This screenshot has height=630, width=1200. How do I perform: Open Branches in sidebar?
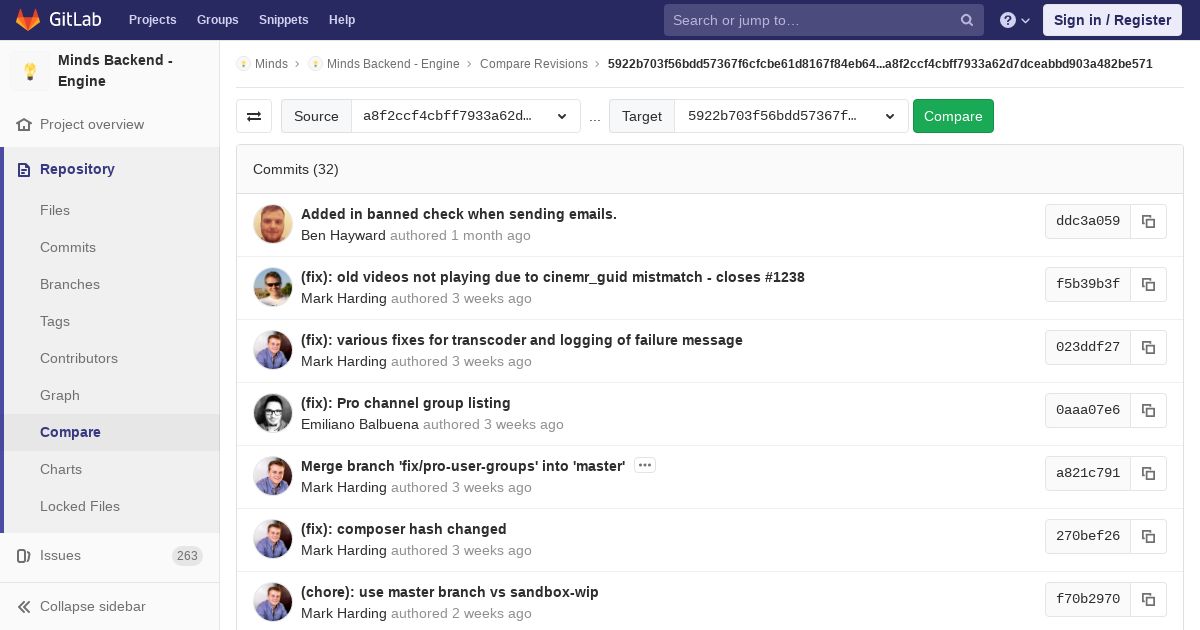[x=70, y=284]
